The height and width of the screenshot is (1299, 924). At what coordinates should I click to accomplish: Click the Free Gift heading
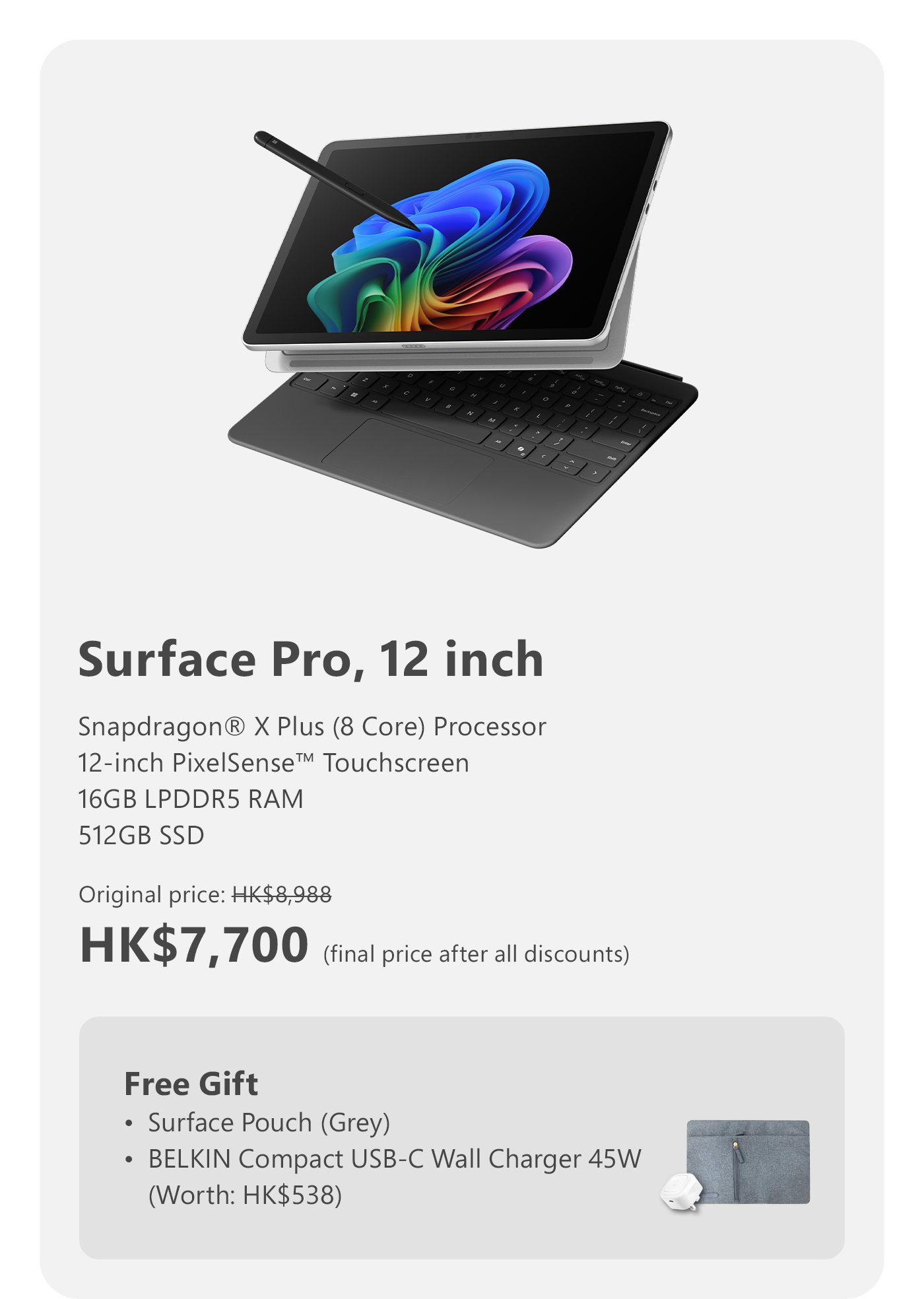[x=191, y=1084]
